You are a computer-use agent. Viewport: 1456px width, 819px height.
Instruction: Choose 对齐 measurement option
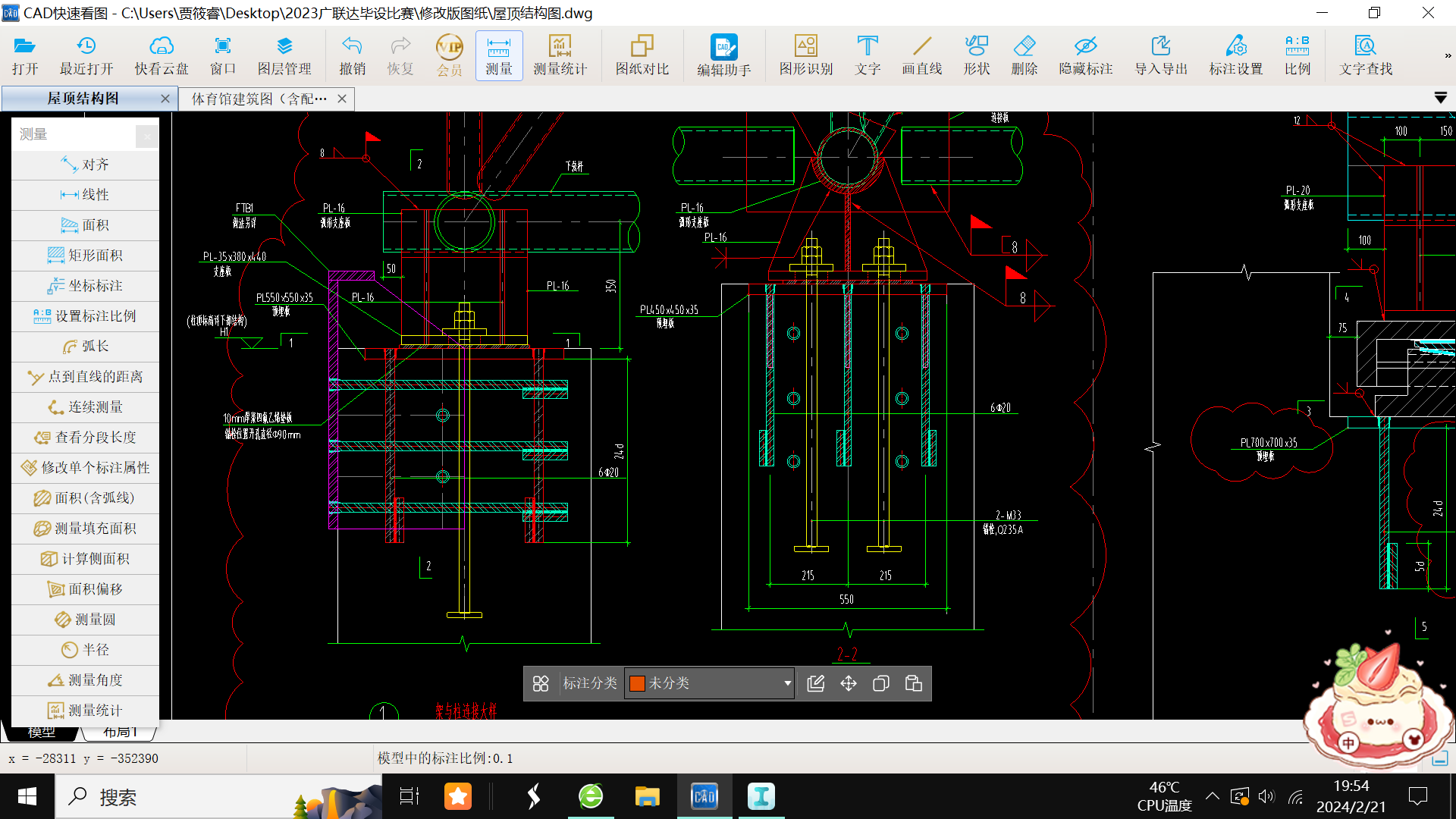point(86,165)
